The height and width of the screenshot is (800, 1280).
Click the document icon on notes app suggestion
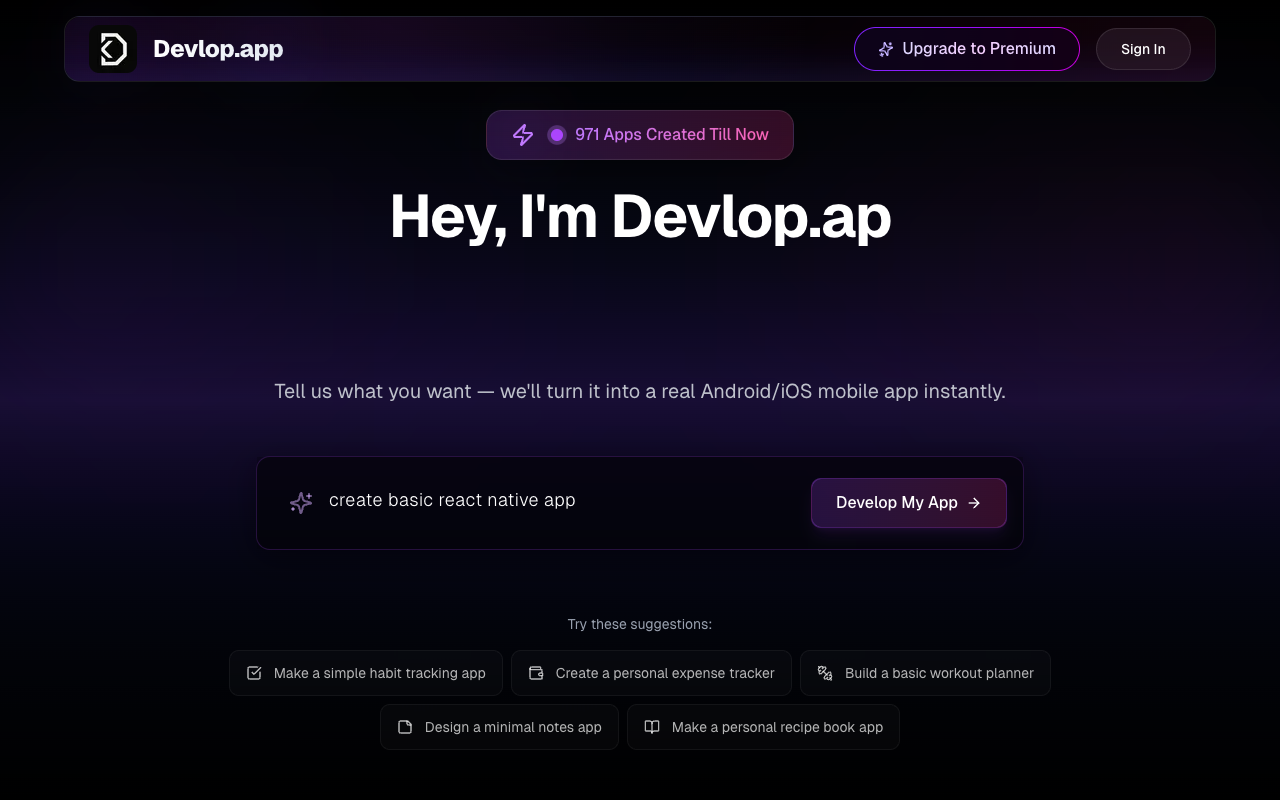(x=404, y=727)
